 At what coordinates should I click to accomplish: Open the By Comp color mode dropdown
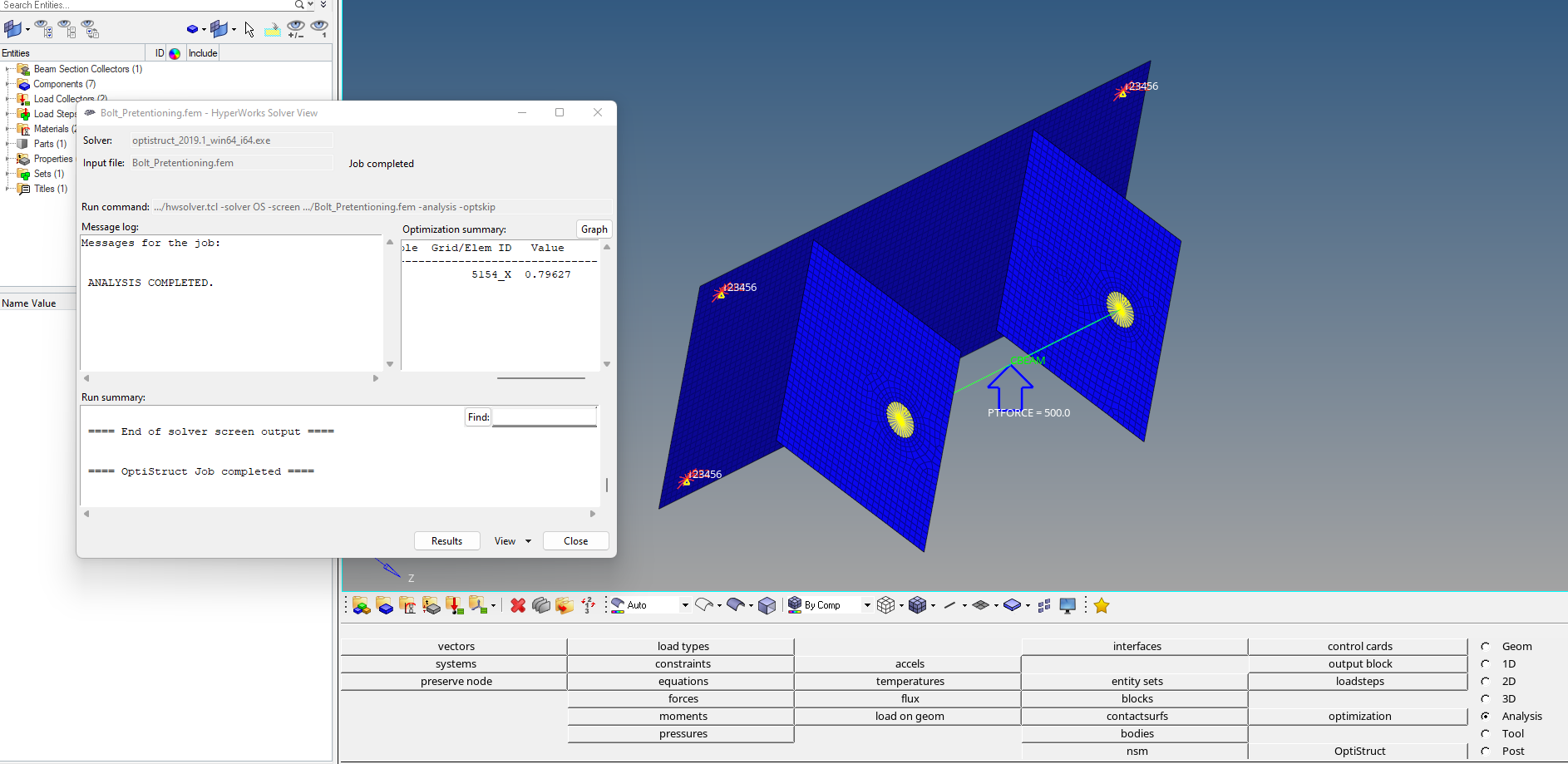pyautogui.click(x=866, y=605)
